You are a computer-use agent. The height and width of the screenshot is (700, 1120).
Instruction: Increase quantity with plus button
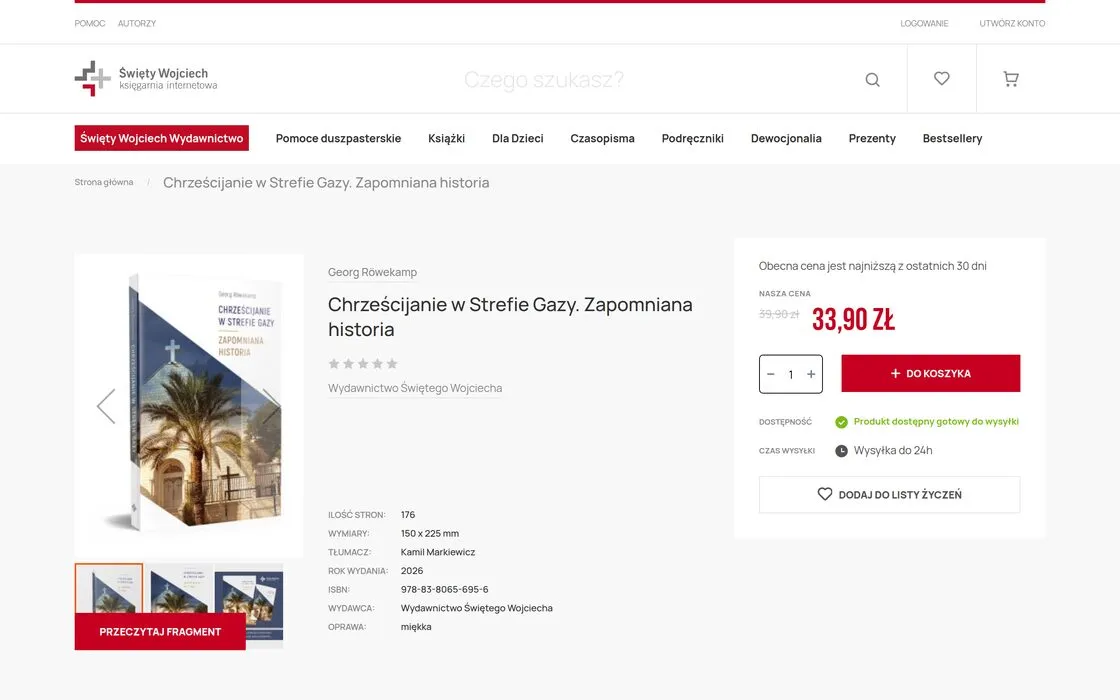[x=811, y=374]
